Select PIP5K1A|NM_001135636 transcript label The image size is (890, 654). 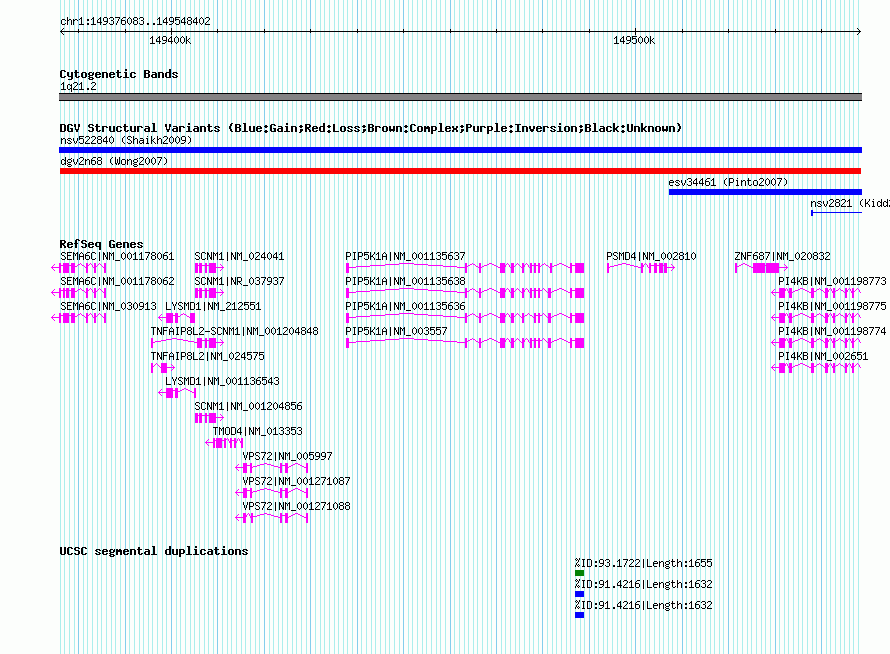(405, 306)
